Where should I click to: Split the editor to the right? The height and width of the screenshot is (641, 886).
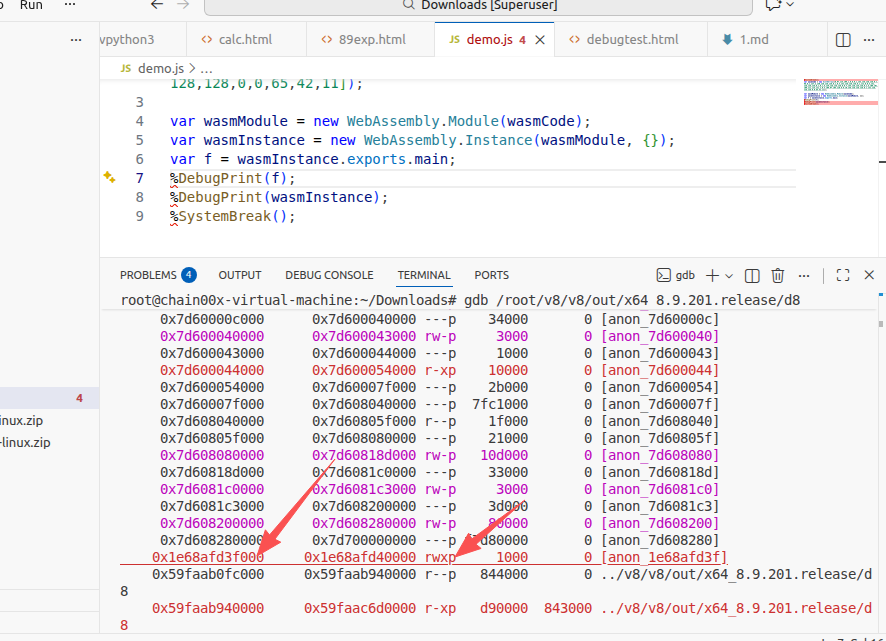tap(843, 40)
